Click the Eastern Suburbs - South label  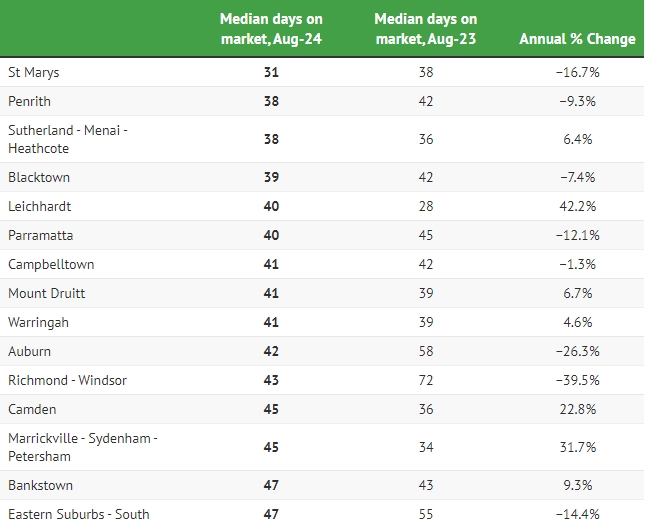tap(79, 514)
